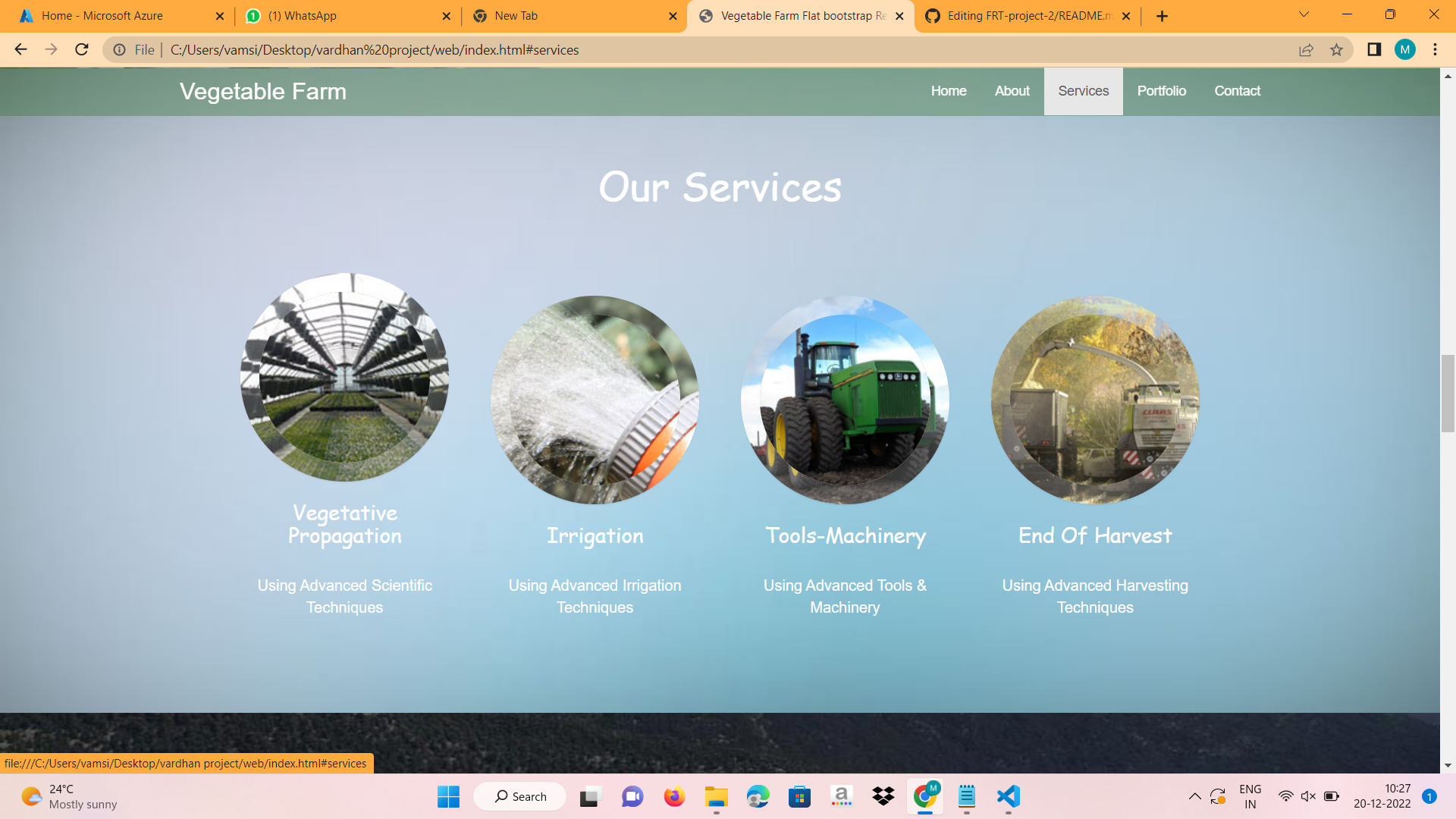Screen dimensions: 1456x819
Task: Toggle the browser side panel
Action: click(1373, 50)
